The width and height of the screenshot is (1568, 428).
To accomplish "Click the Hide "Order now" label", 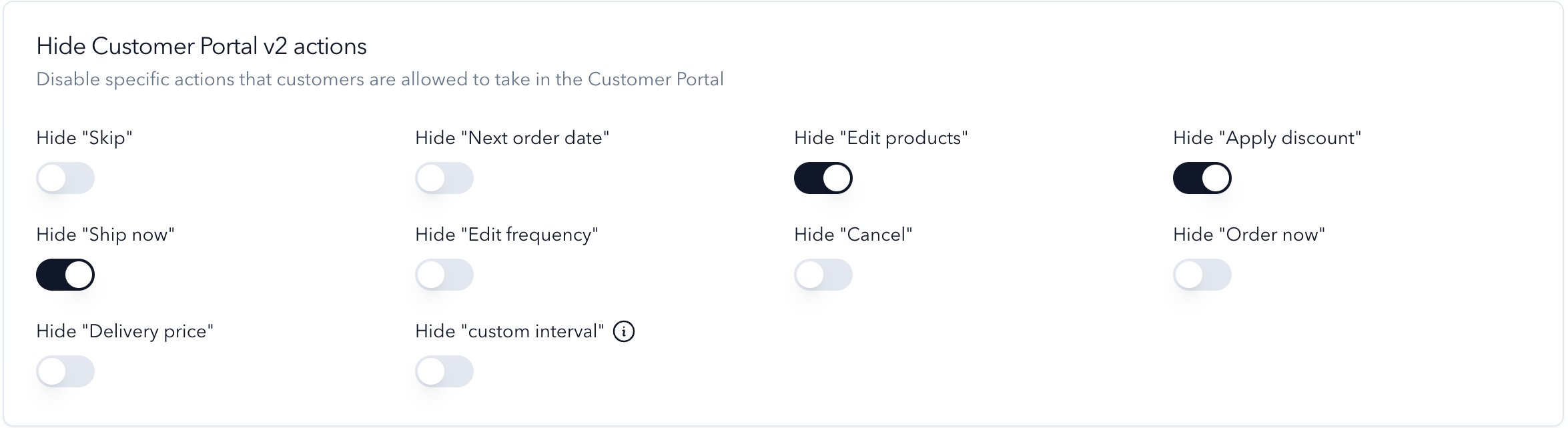I will [1249, 235].
